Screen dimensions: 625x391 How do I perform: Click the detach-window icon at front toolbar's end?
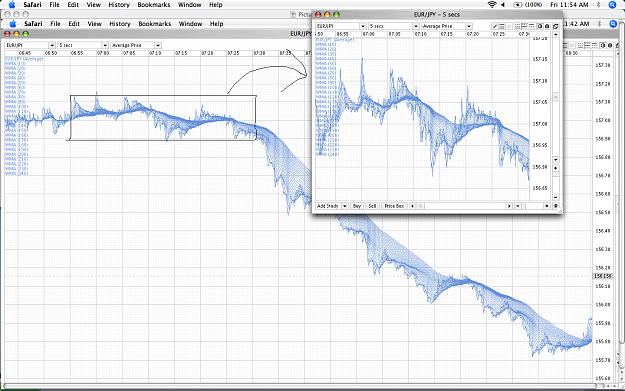coord(556,26)
